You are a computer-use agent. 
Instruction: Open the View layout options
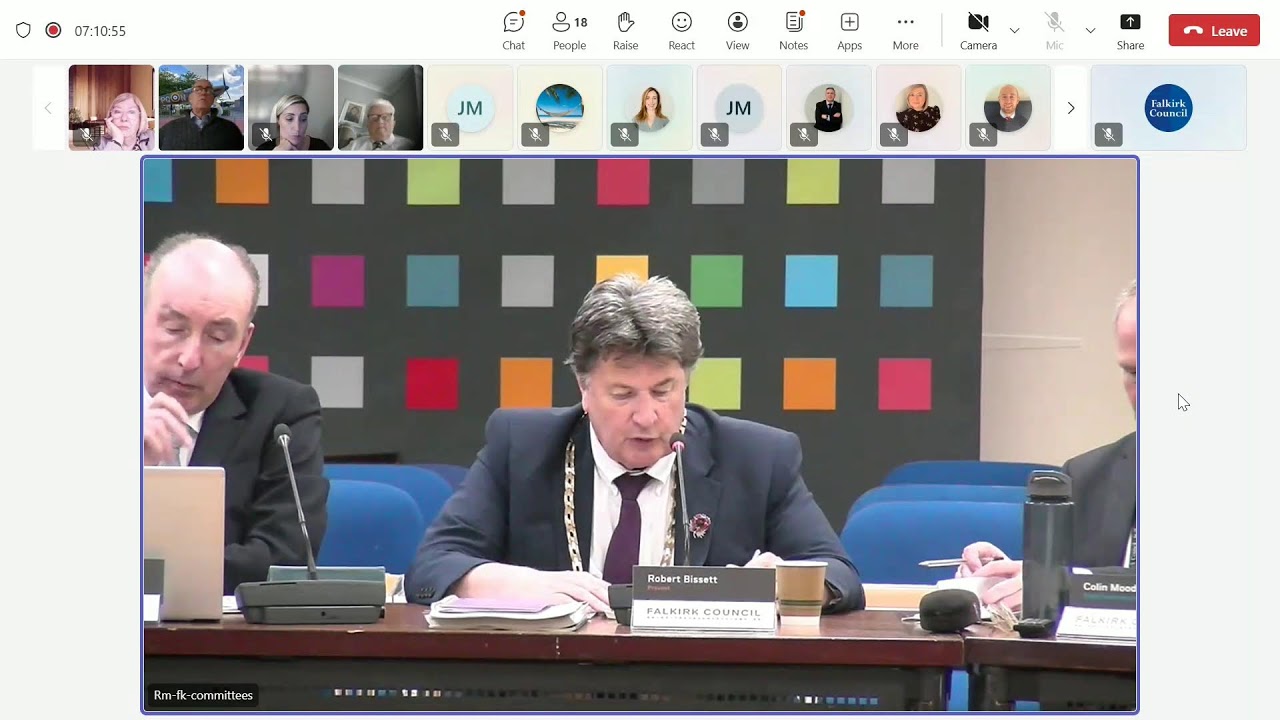click(x=738, y=31)
